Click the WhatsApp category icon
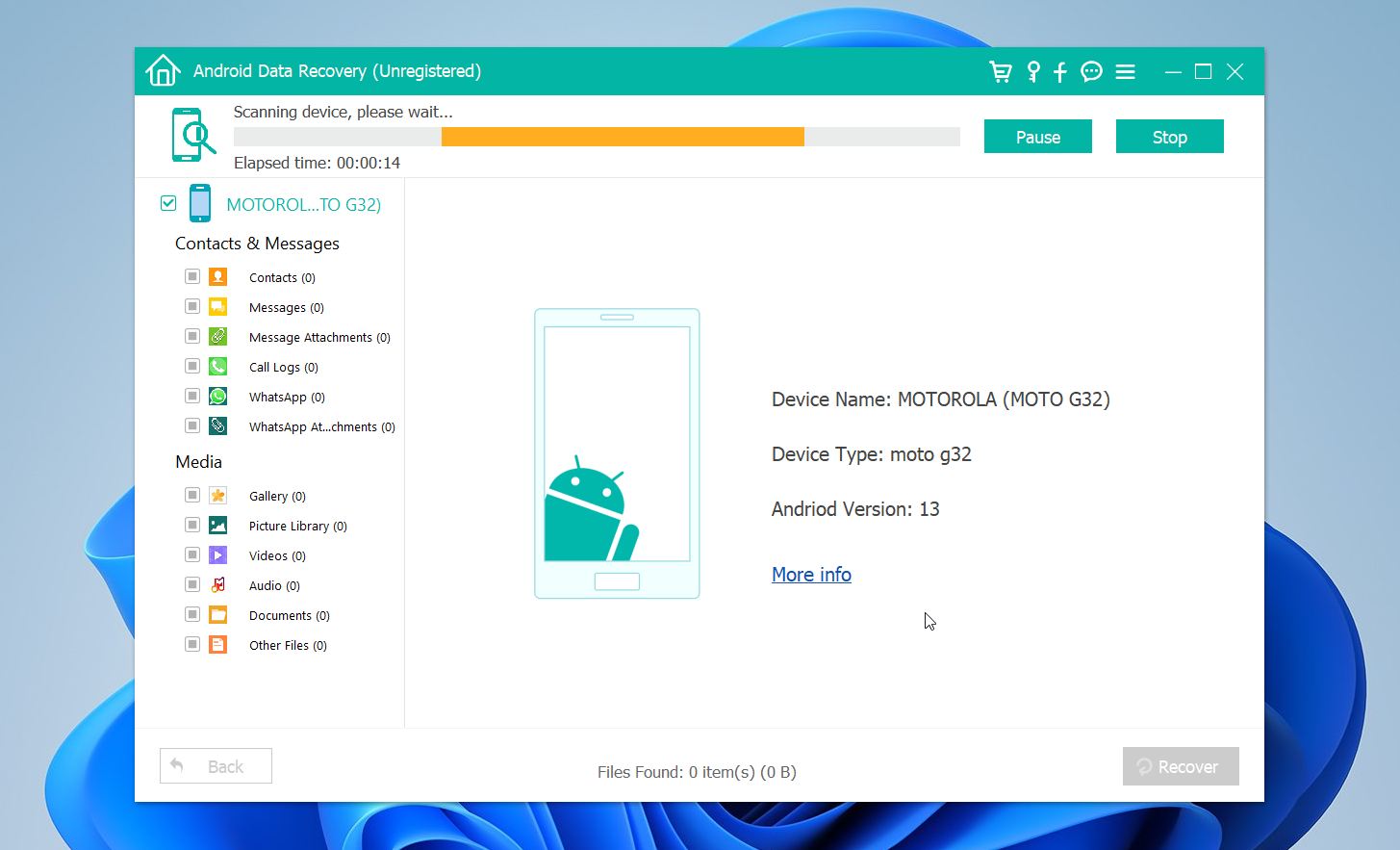 tap(218, 397)
